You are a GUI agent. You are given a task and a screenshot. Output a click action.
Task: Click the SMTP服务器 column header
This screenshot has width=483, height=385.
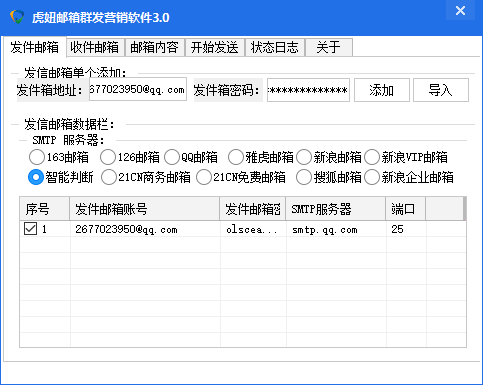tap(336, 209)
